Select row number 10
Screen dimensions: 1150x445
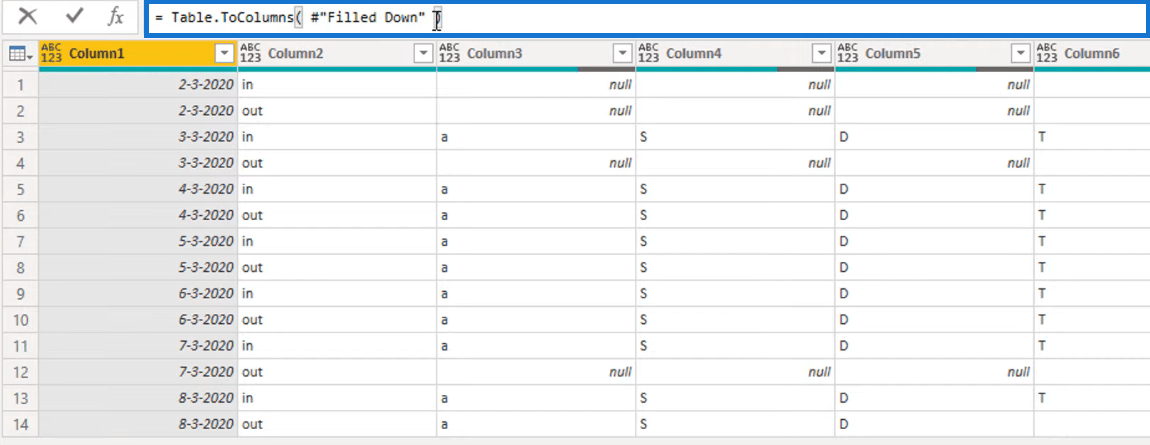[20, 320]
